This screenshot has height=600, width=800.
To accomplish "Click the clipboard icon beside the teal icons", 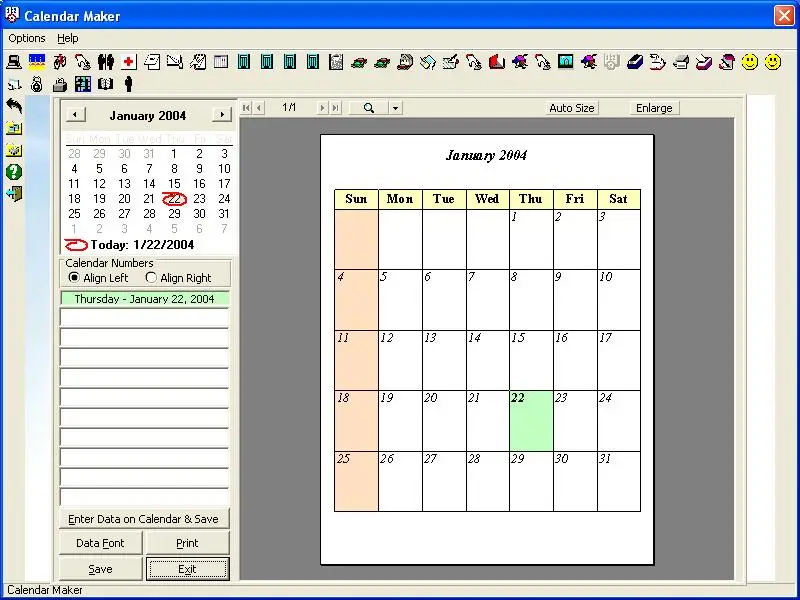I will point(336,62).
